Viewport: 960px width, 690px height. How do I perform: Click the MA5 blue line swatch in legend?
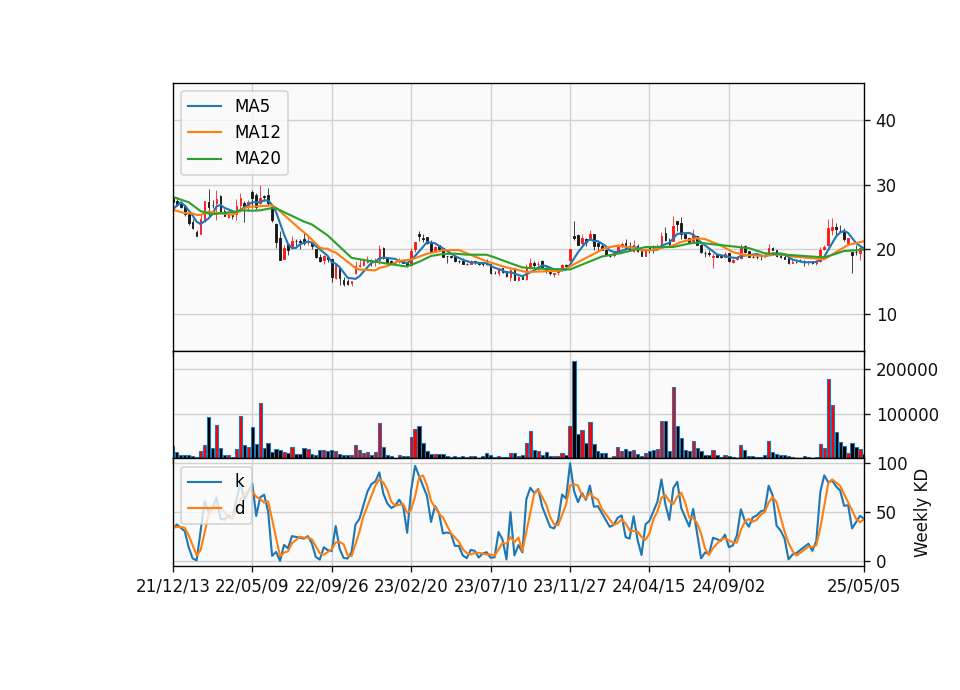pos(204,106)
